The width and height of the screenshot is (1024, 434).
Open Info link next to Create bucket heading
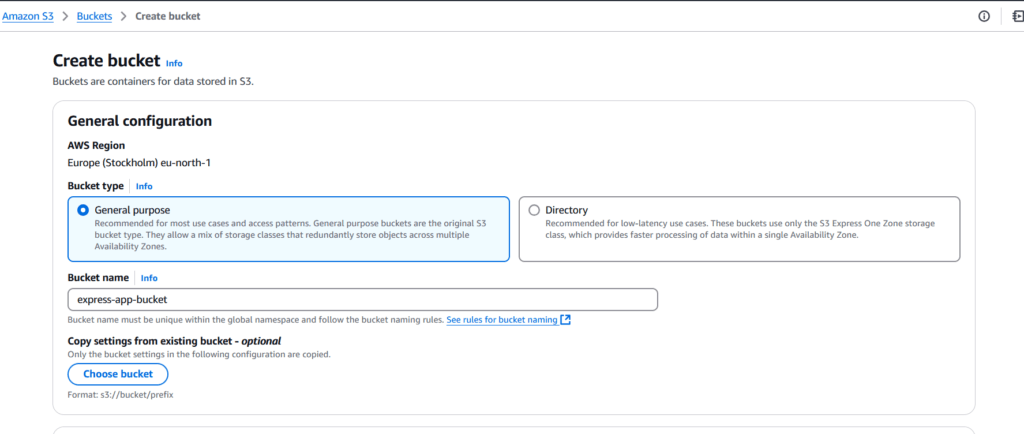click(x=174, y=63)
